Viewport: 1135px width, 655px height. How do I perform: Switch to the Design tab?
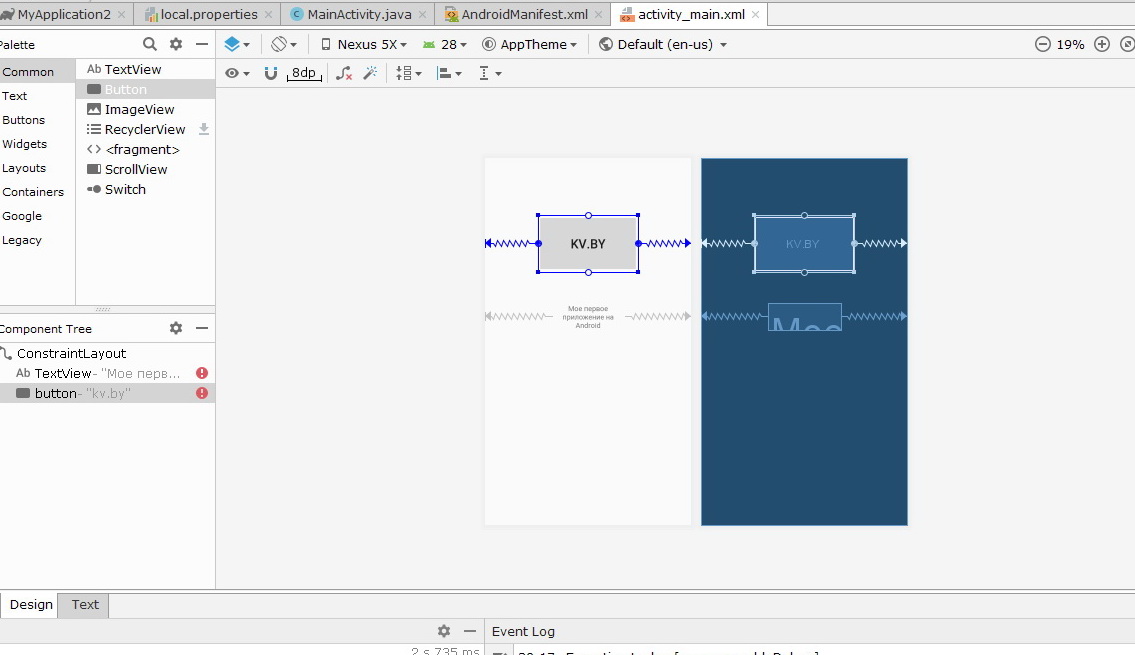point(31,604)
